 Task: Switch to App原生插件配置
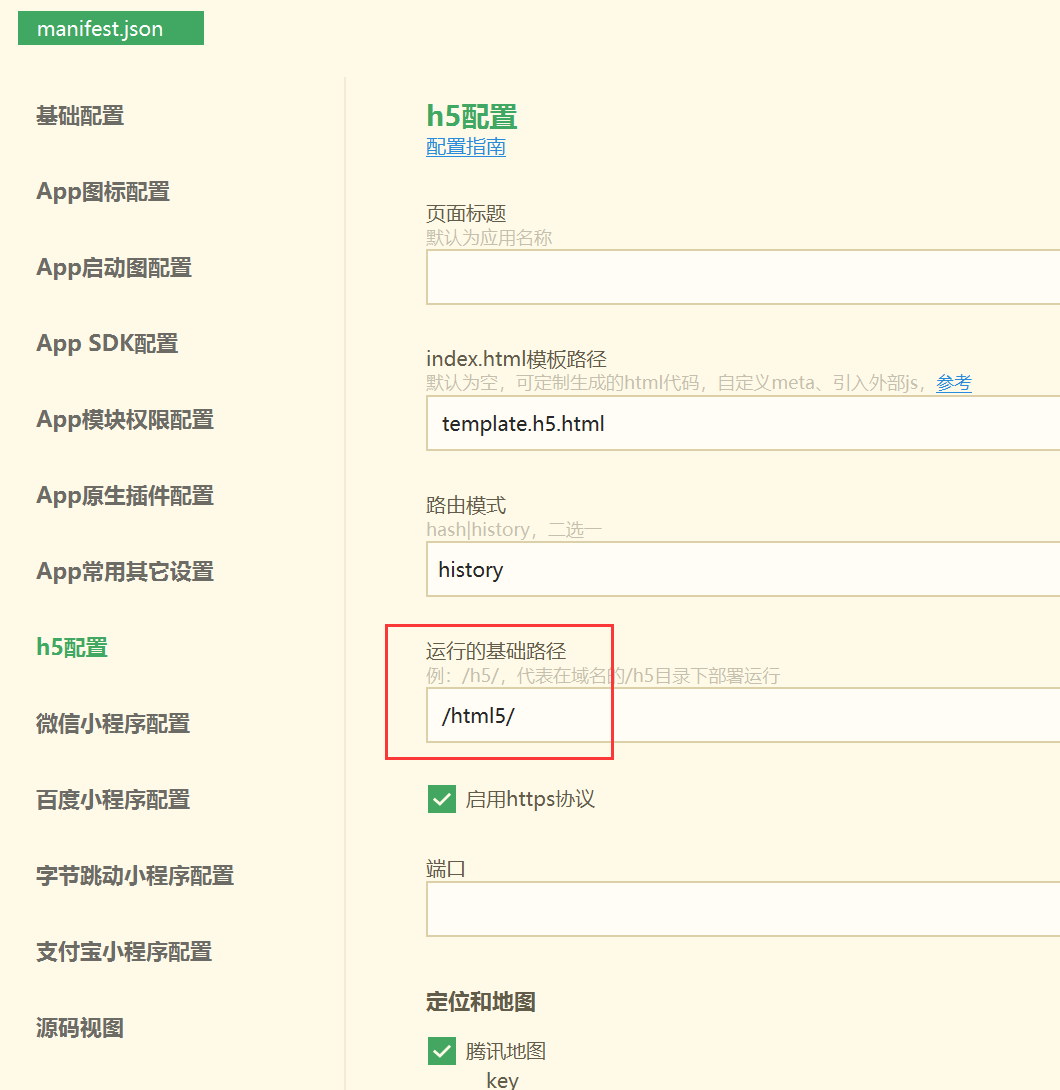coord(125,496)
